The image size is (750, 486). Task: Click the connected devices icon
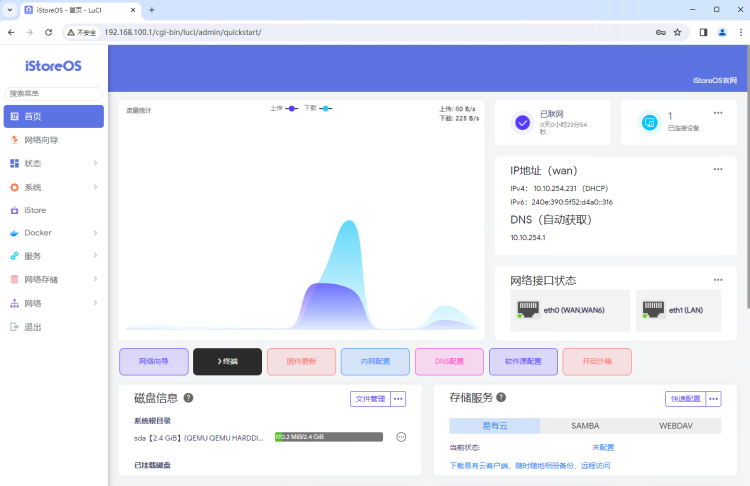tap(650, 123)
